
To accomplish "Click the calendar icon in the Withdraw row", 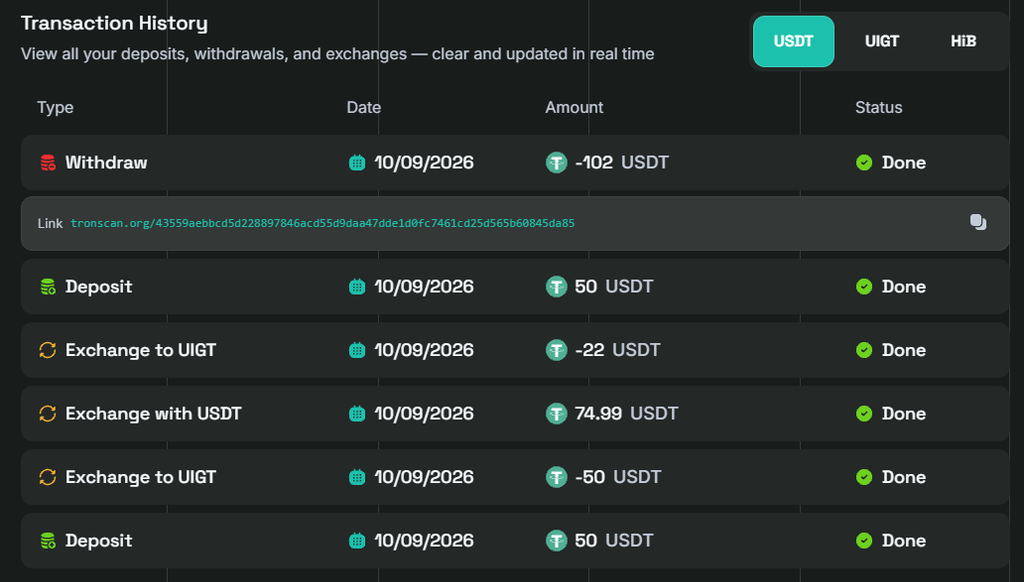I will [x=357, y=163].
